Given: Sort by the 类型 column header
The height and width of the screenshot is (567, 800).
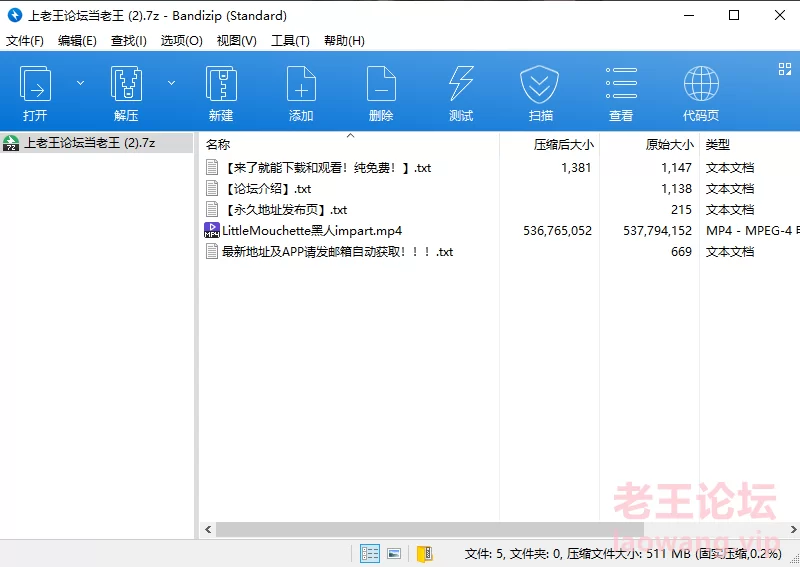Looking at the screenshot, I should point(717,145).
